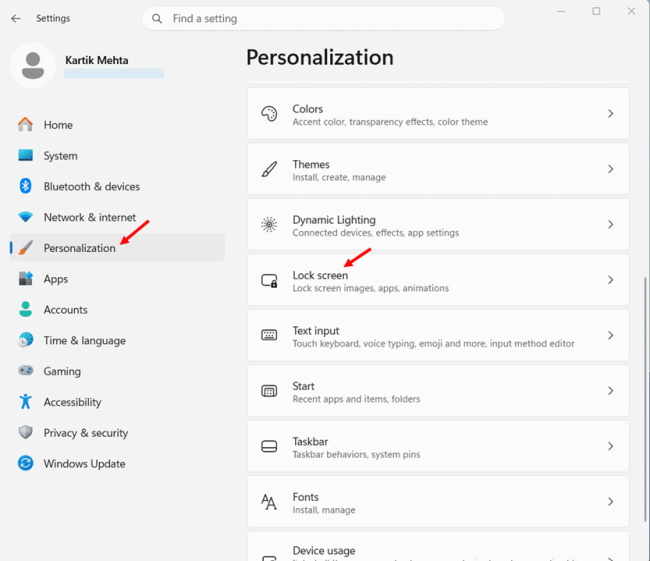This screenshot has width=650, height=561.
Task: Open Windows Update section
Action: pyautogui.click(x=117, y=463)
